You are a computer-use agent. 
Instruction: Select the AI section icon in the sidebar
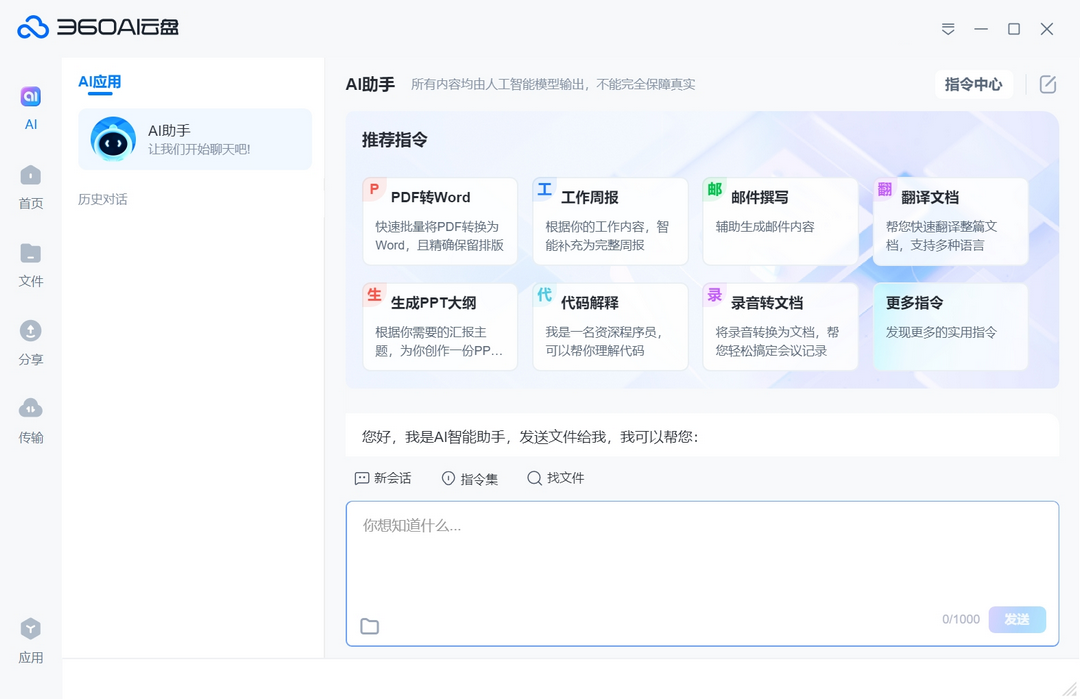[31, 98]
